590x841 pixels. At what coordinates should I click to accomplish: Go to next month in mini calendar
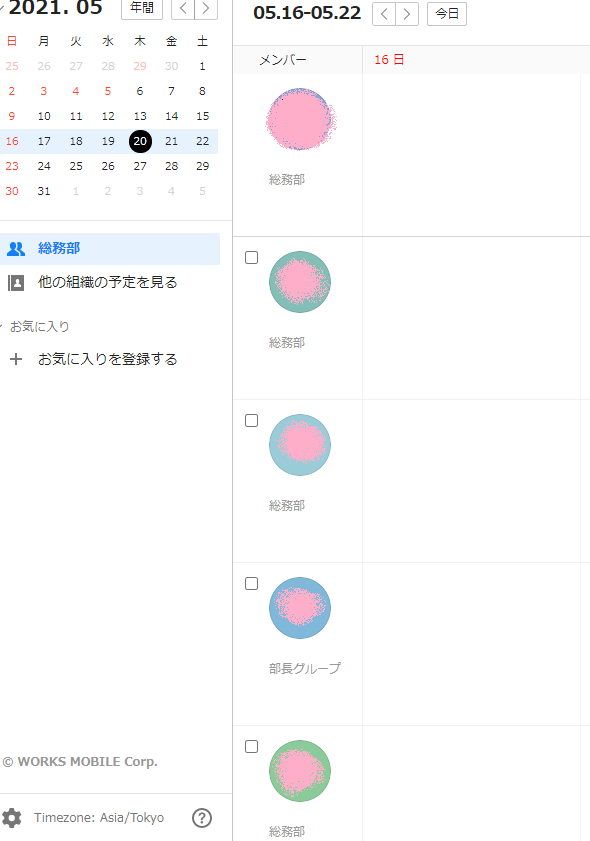point(206,9)
